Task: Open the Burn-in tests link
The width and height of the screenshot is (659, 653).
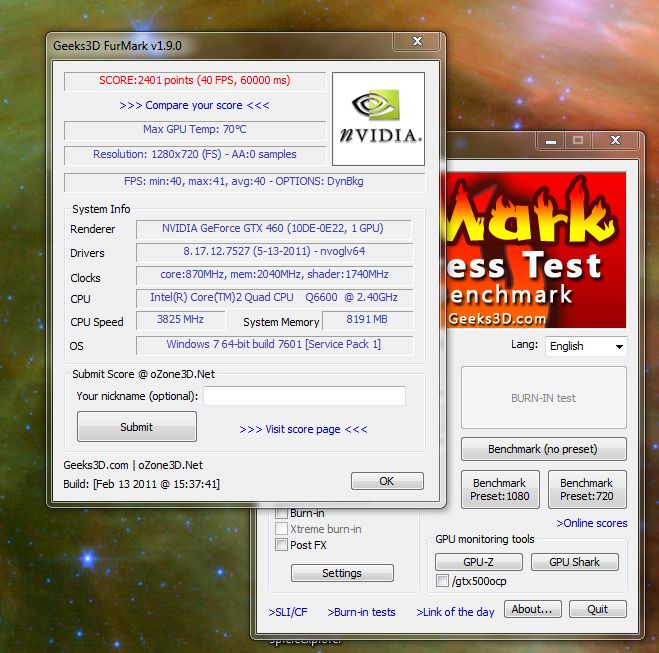Action: click(361, 612)
